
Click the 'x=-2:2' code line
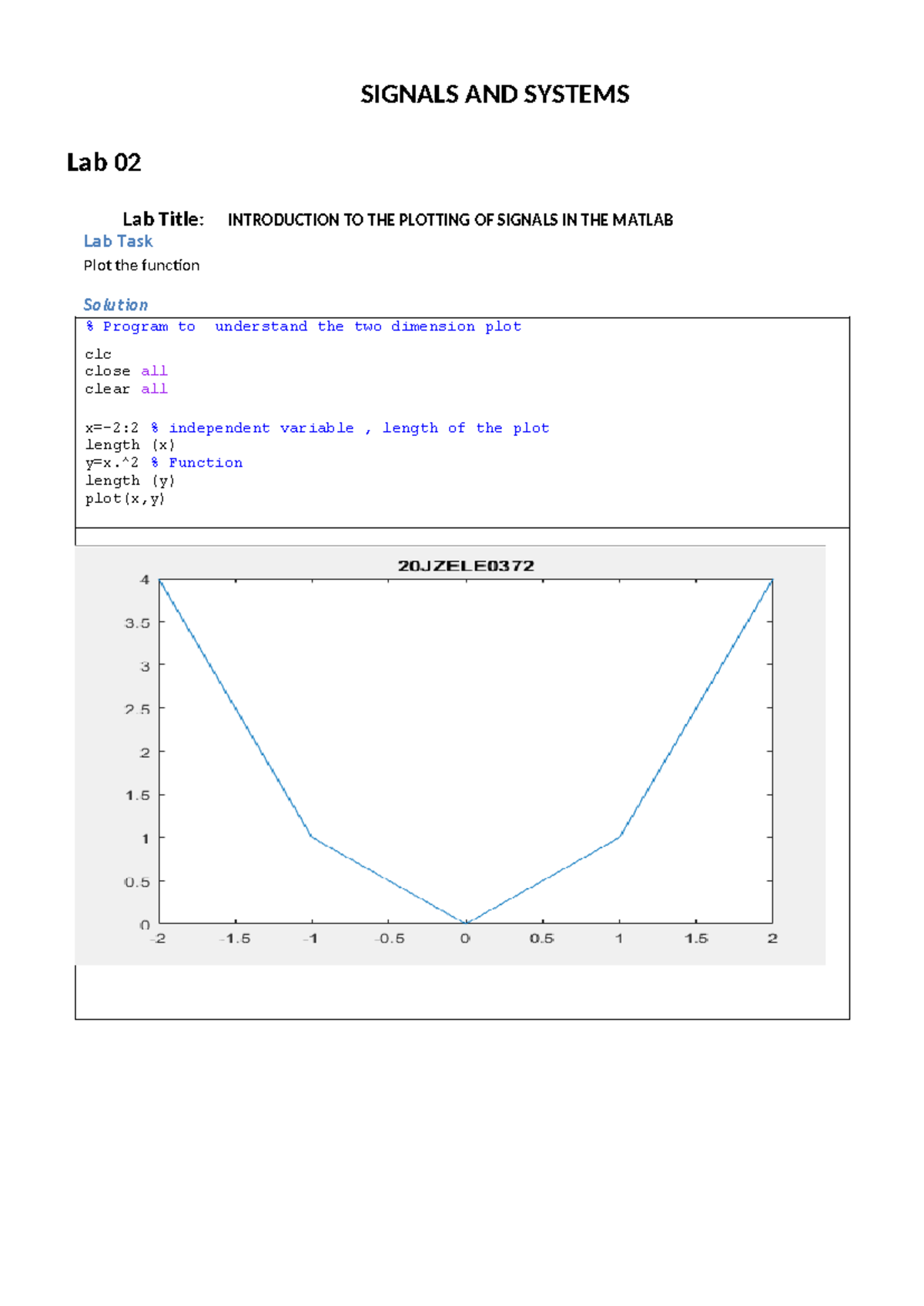click(x=317, y=428)
